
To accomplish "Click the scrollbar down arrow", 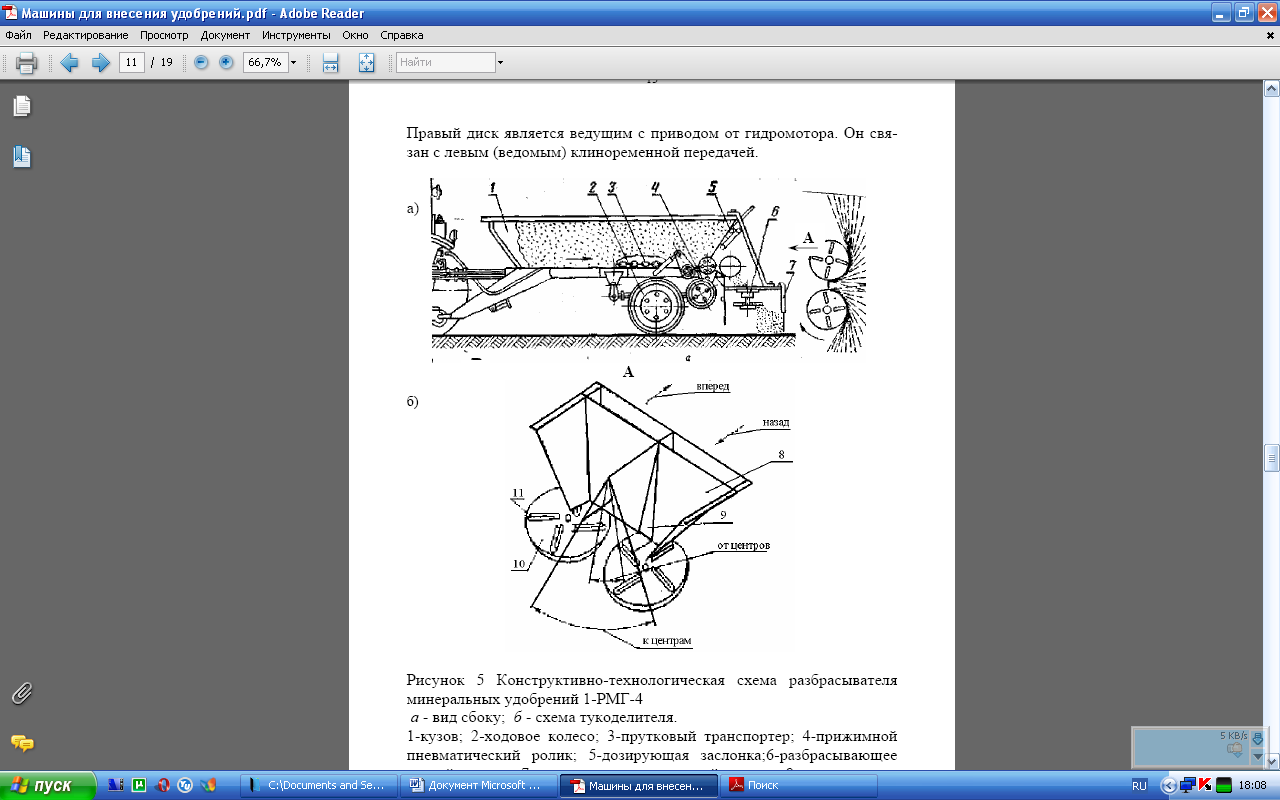I will (1272, 763).
